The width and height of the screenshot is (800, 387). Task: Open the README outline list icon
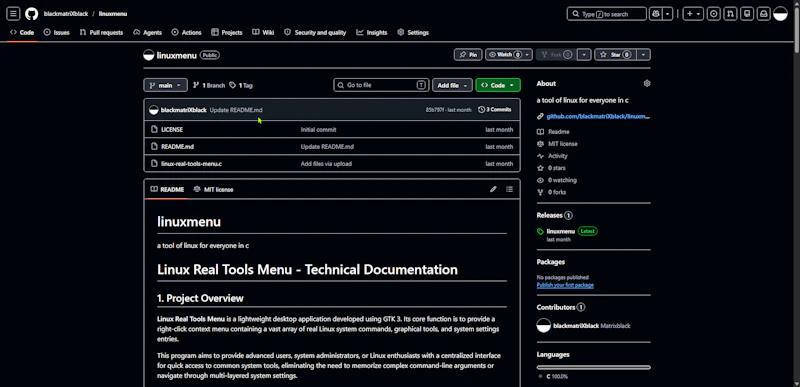(x=509, y=189)
